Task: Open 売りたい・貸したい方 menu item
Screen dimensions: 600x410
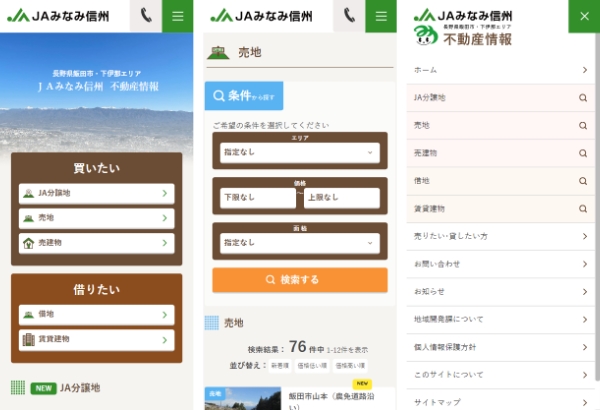Action: pos(501,236)
